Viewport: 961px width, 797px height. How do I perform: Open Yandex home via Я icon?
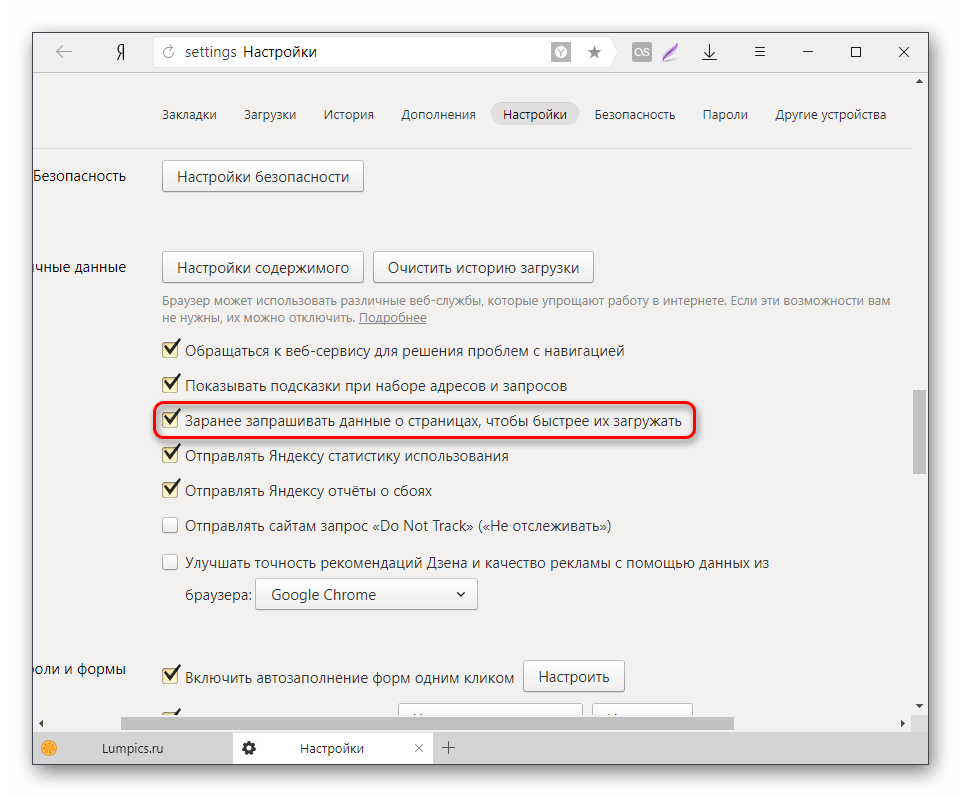(121, 52)
